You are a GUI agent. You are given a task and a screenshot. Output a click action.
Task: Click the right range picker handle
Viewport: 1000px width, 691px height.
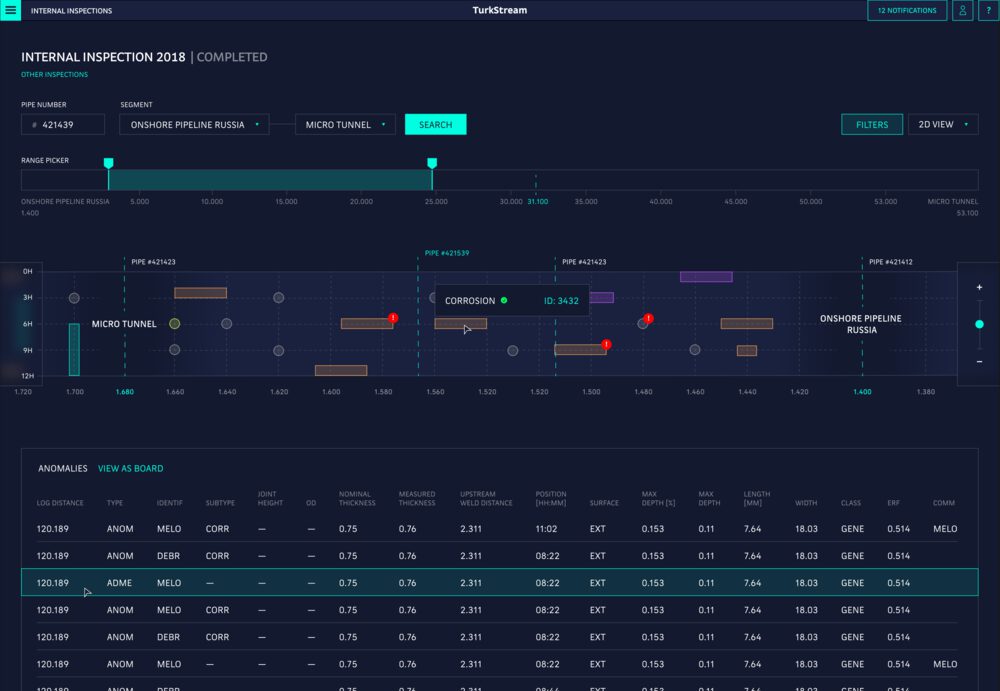click(x=432, y=163)
